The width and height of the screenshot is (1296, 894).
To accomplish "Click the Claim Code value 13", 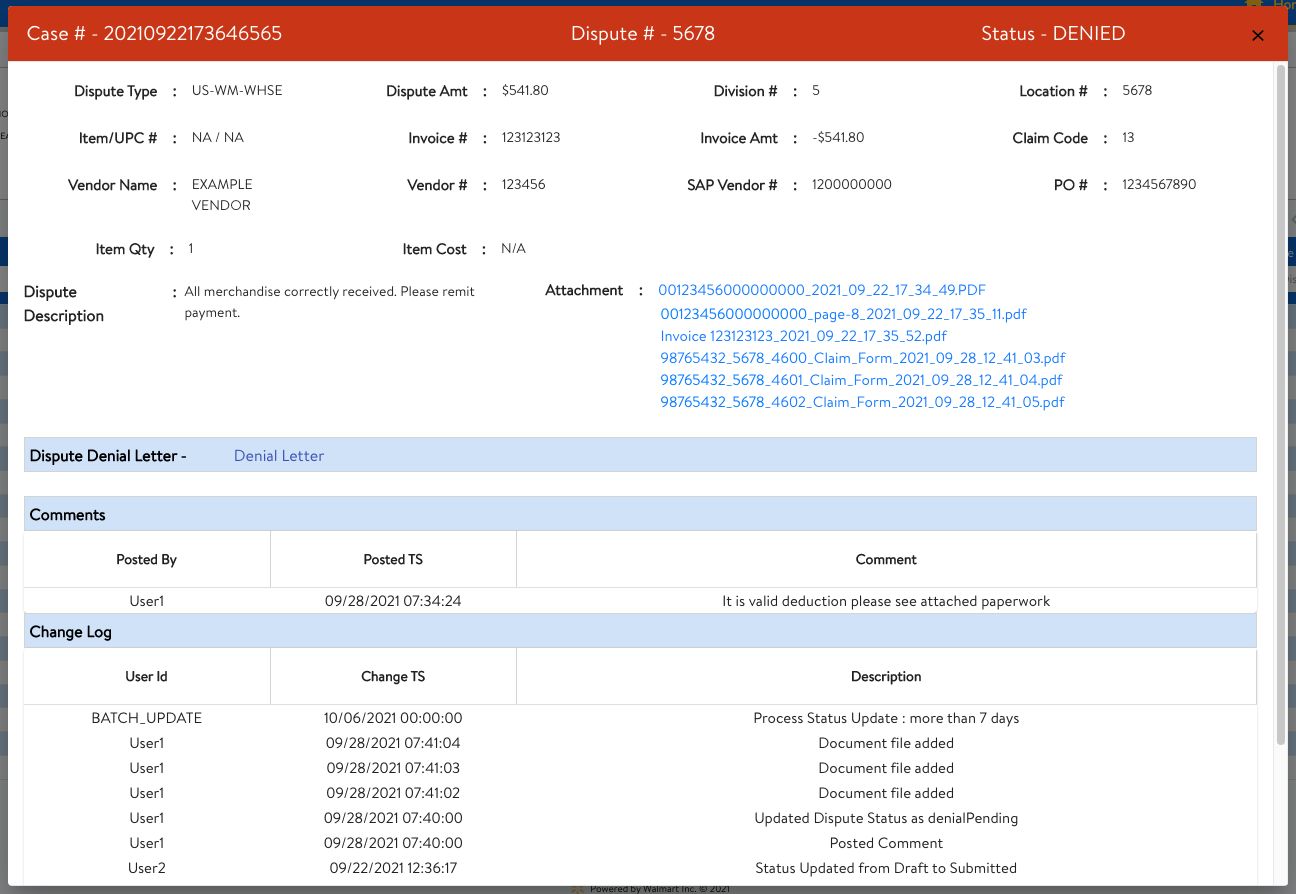I will pos(1128,137).
